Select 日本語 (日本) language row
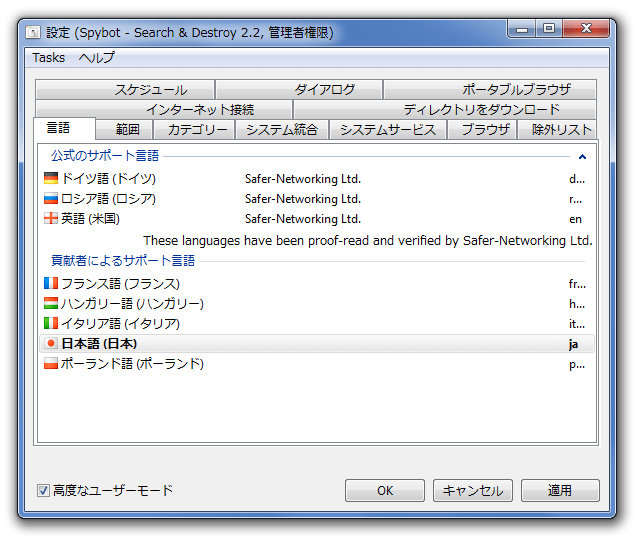Viewport: 637px width, 541px height. coord(317,344)
